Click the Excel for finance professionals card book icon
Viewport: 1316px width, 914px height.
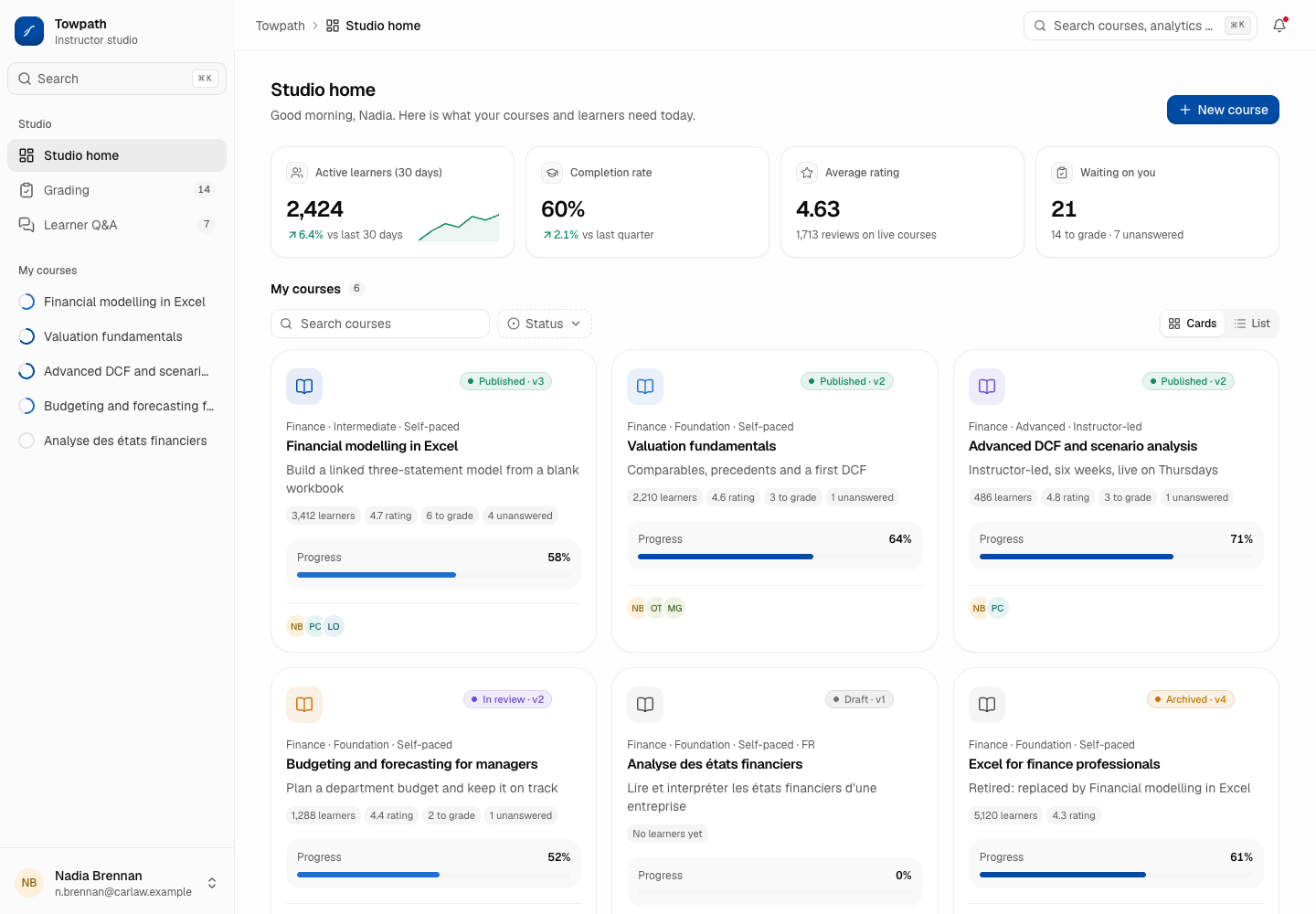[x=987, y=705]
